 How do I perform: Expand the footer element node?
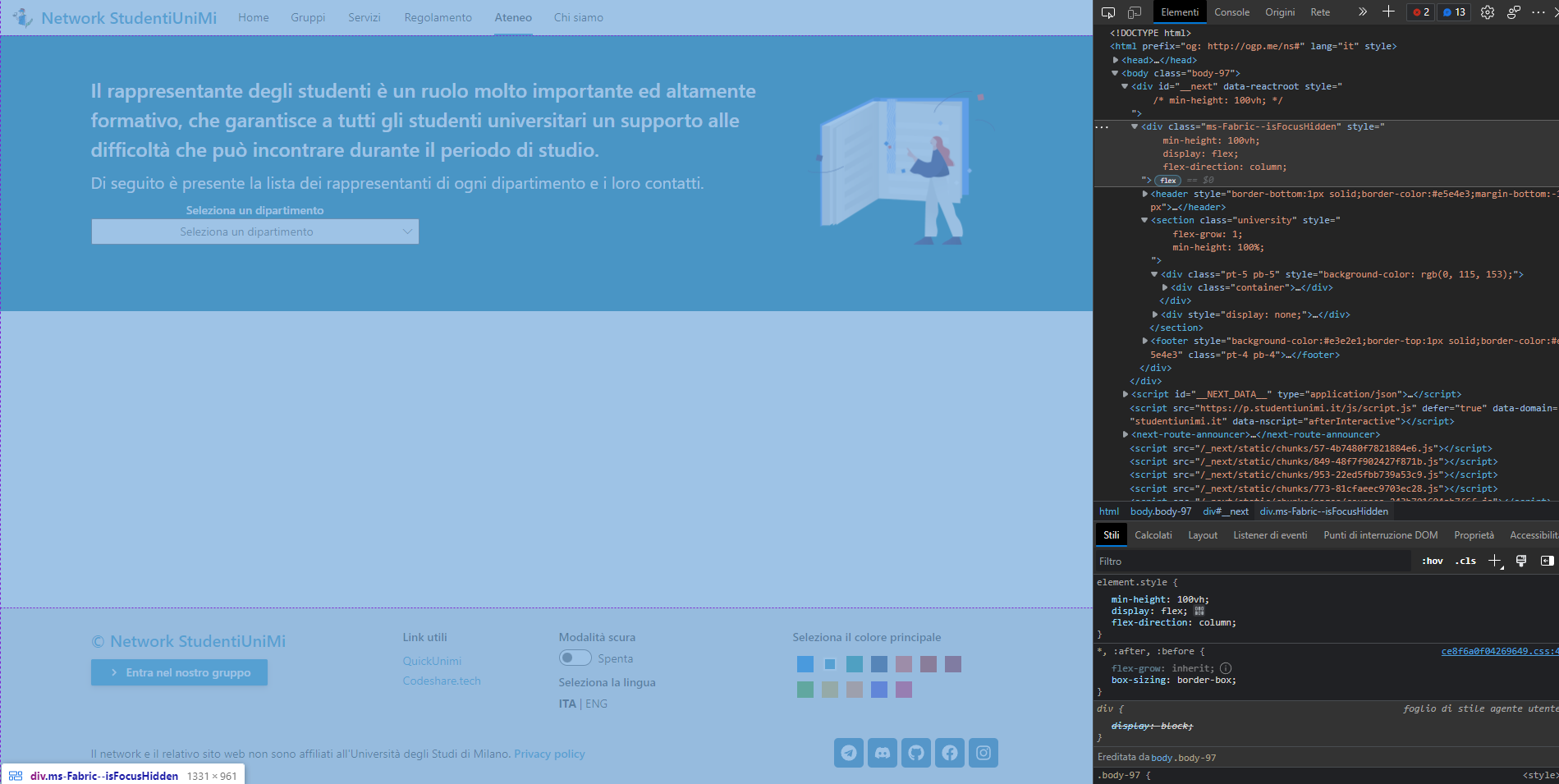pyautogui.click(x=1144, y=341)
